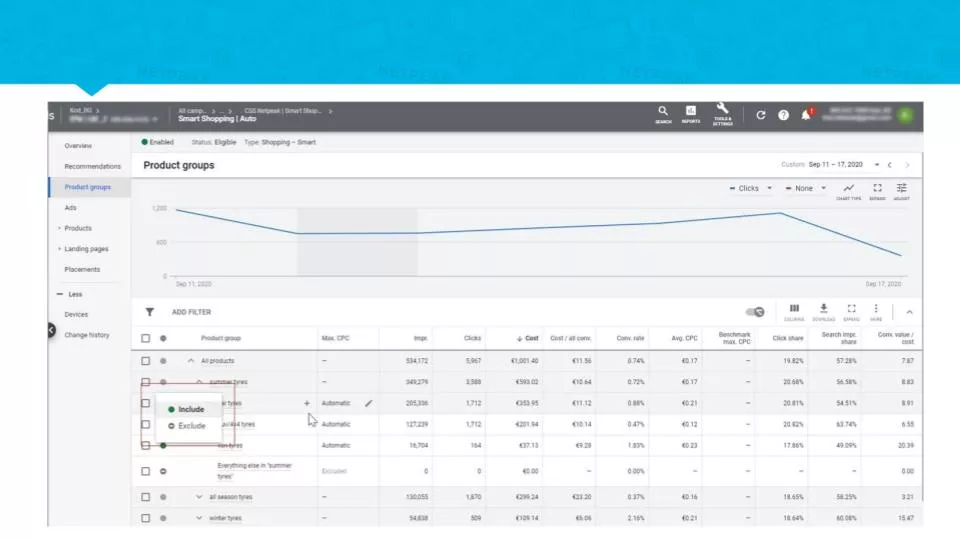Expand the winter tyres product group
This screenshot has height=540, width=960.
(199, 518)
